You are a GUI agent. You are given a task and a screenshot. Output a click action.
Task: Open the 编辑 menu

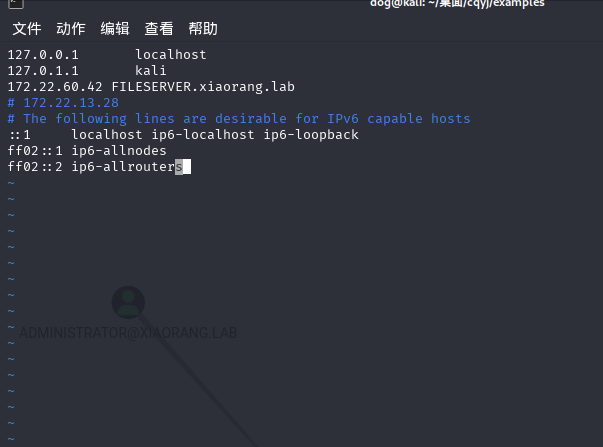pos(115,29)
